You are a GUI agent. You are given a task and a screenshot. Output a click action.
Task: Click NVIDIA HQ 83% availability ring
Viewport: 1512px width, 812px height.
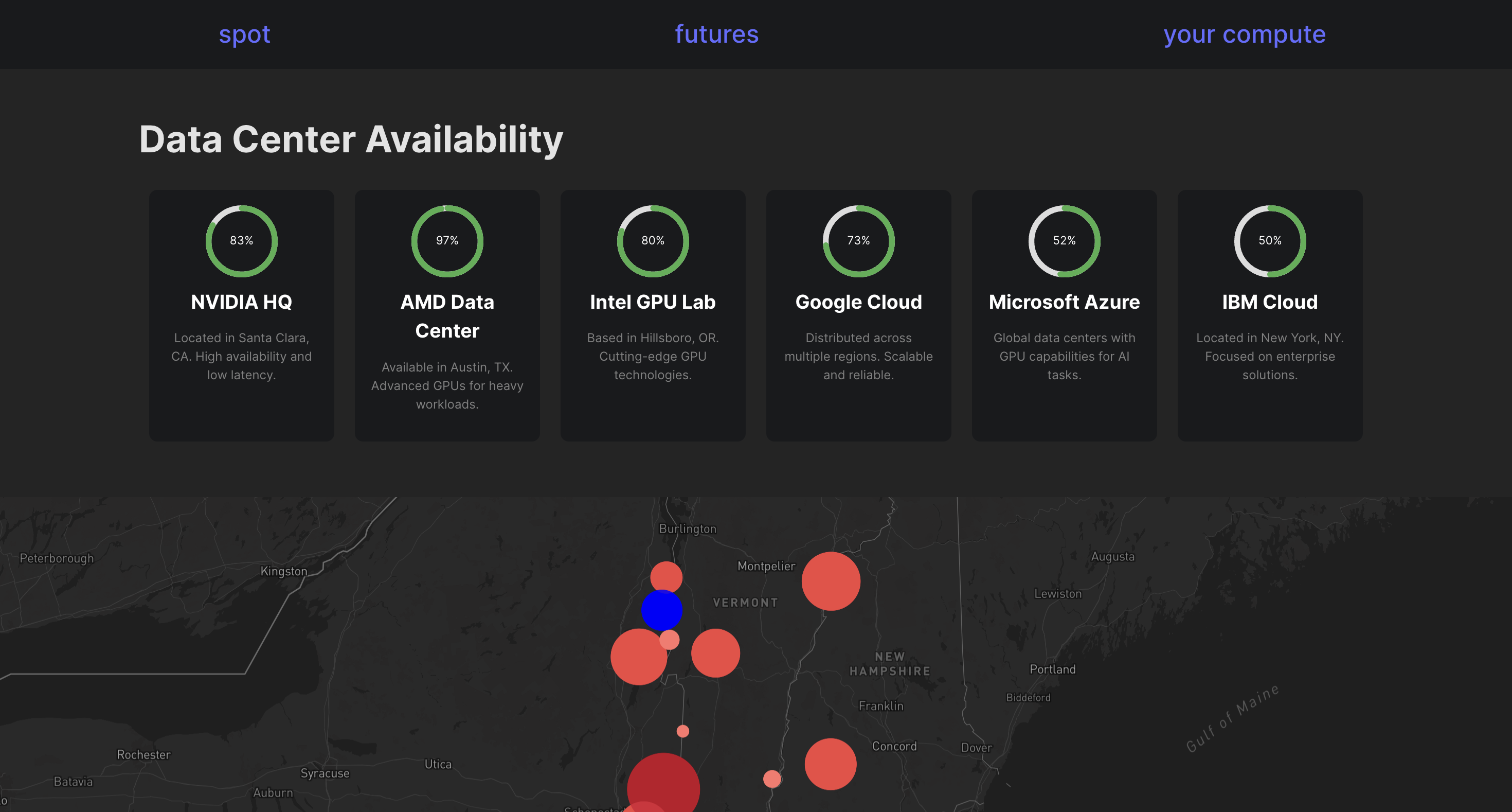241,241
